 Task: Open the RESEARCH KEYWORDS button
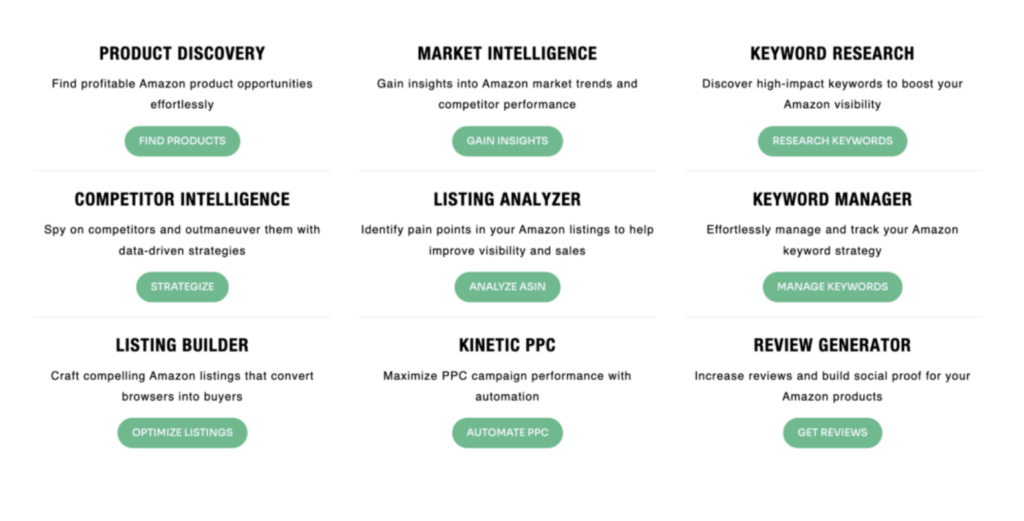832,141
